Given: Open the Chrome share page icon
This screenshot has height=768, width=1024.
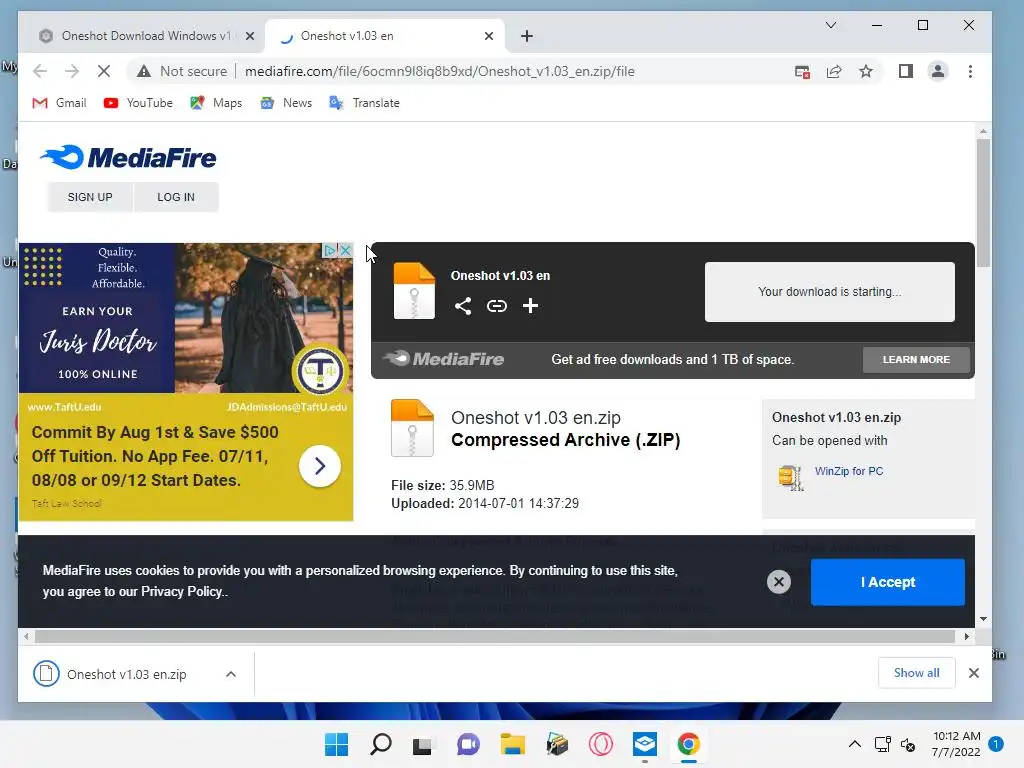Looking at the screenshot, I should tap(834, 71).
